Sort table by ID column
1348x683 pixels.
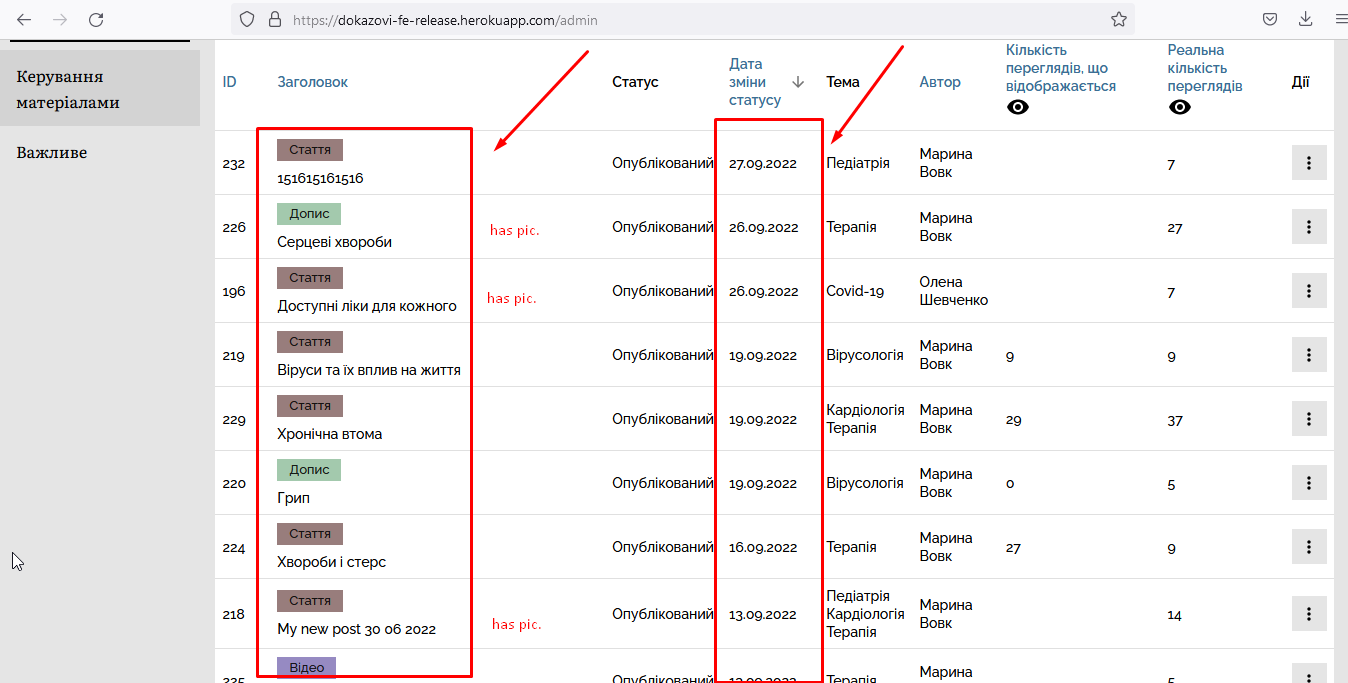pyautogui.click(x=229, y=82)
